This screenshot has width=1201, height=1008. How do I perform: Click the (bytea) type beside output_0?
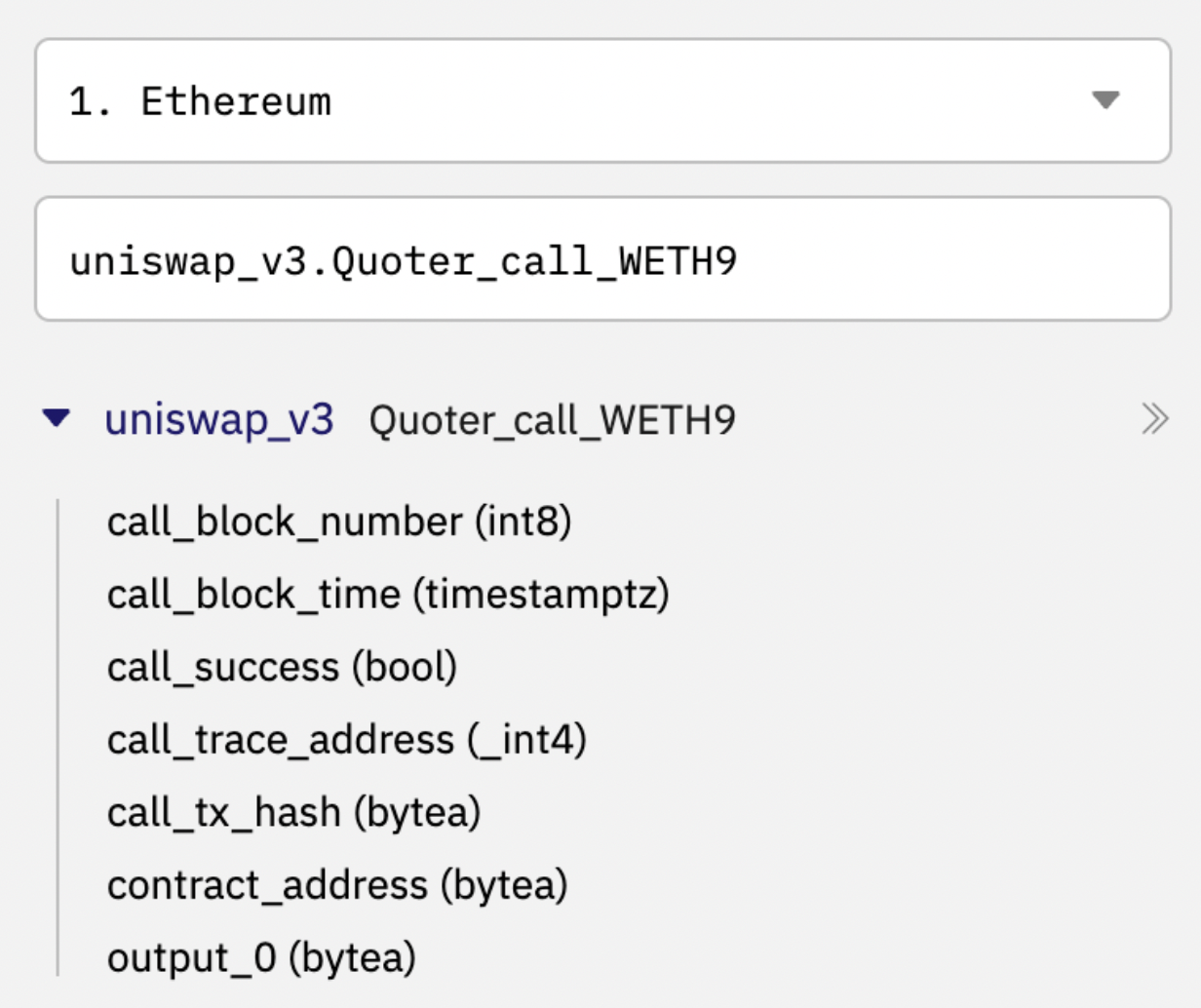pyautogui.click(x=352, y=958)
